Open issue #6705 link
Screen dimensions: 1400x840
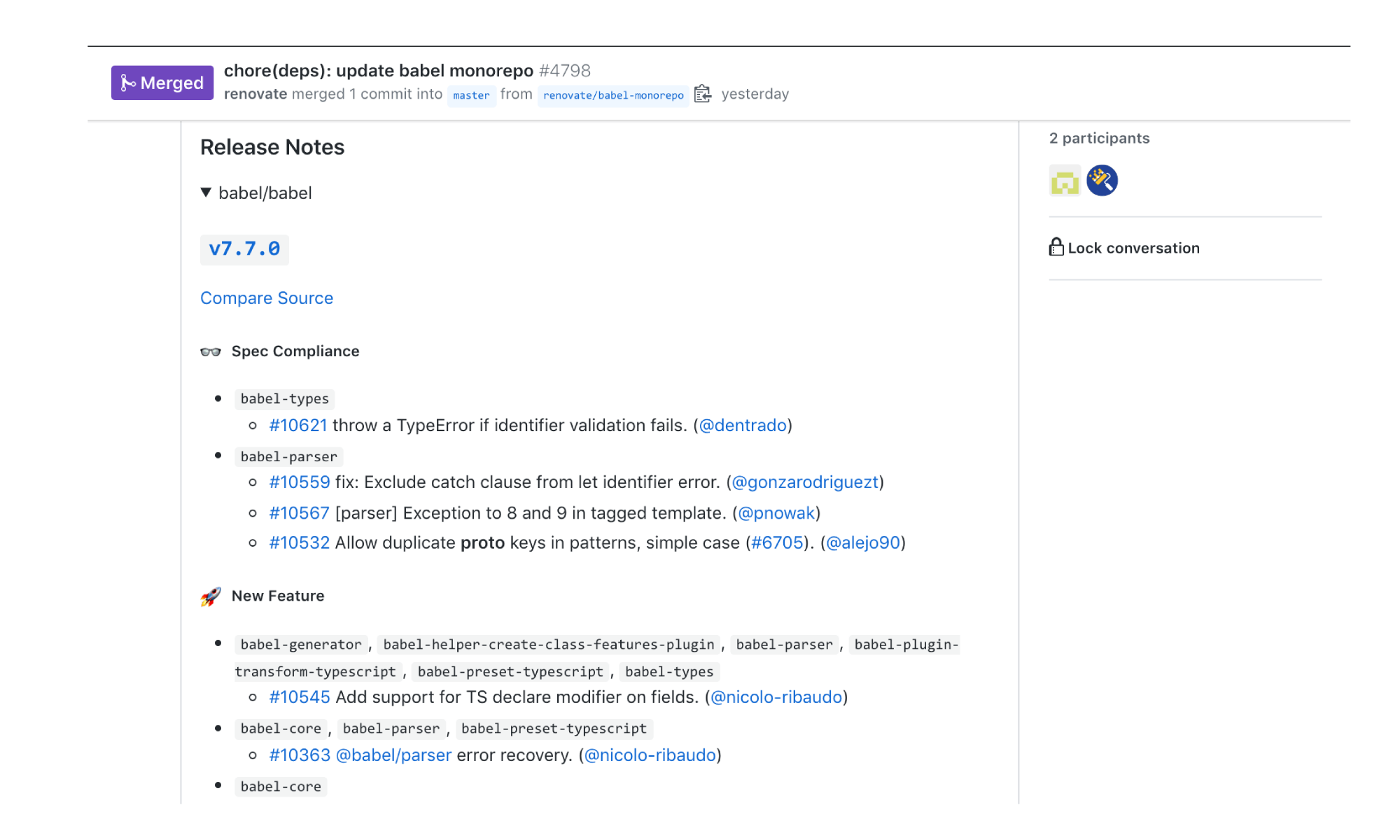pyautogui.click(x=777, y=543)
